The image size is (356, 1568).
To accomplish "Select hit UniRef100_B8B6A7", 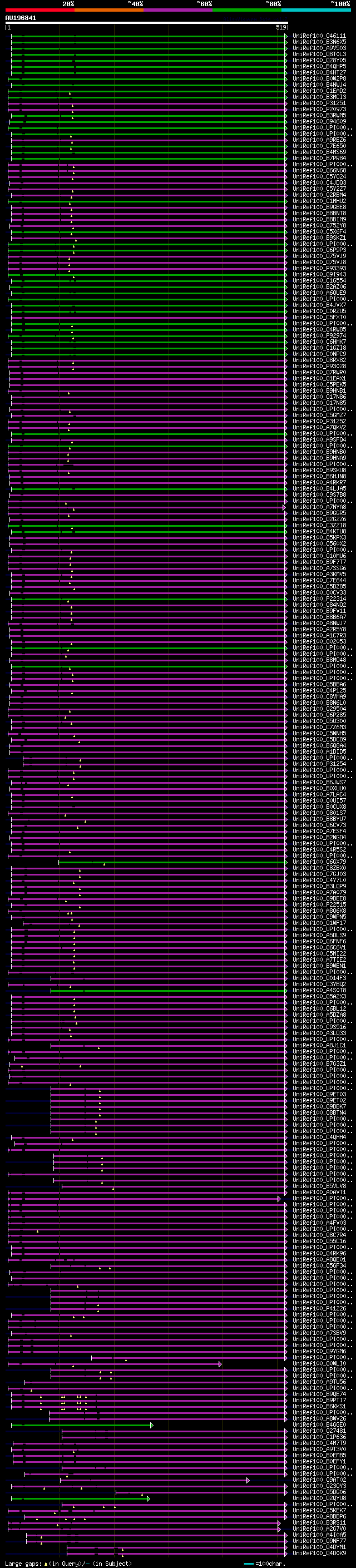I will click(x=319, y=617).
